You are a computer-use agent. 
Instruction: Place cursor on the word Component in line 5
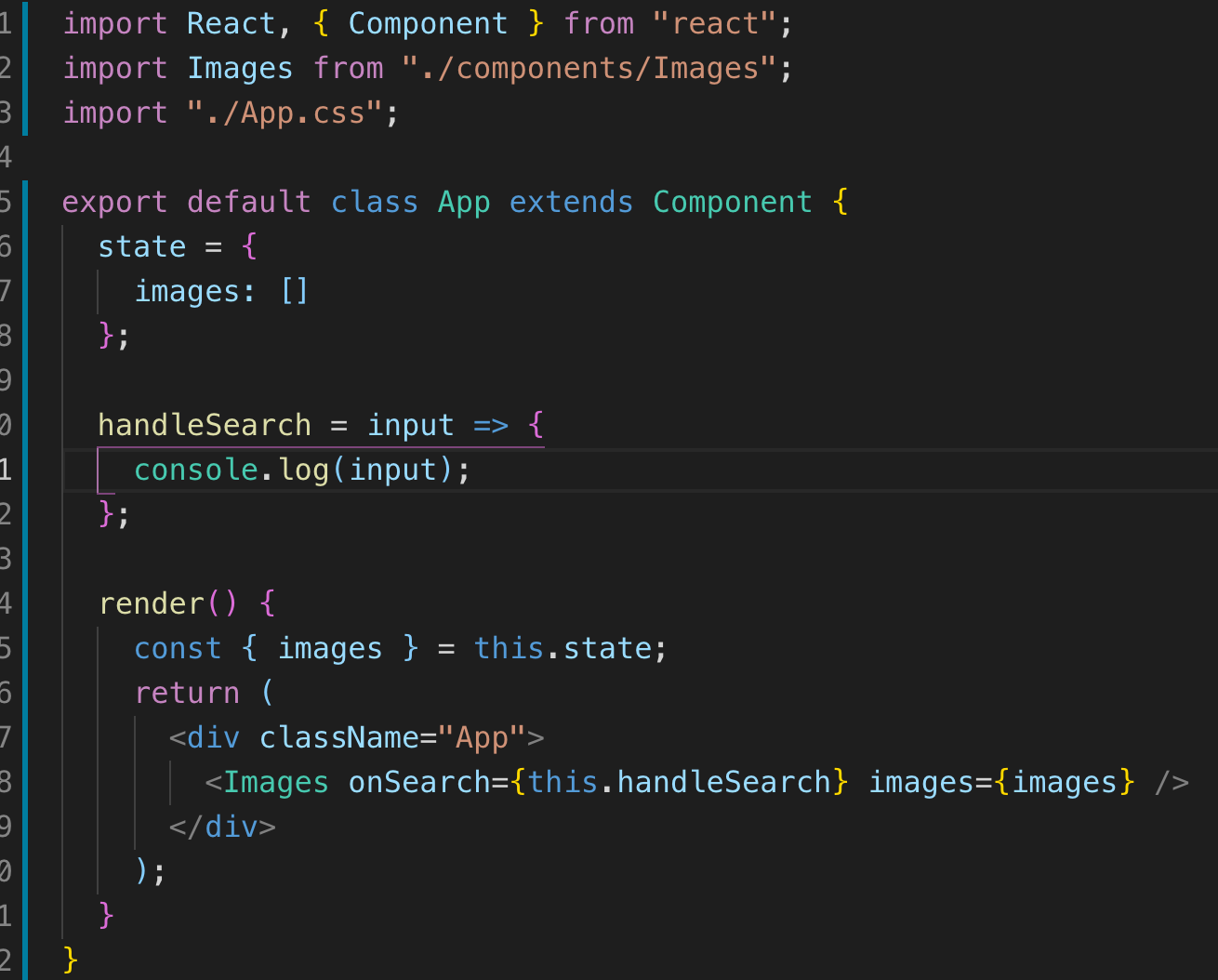coord(732,202)
